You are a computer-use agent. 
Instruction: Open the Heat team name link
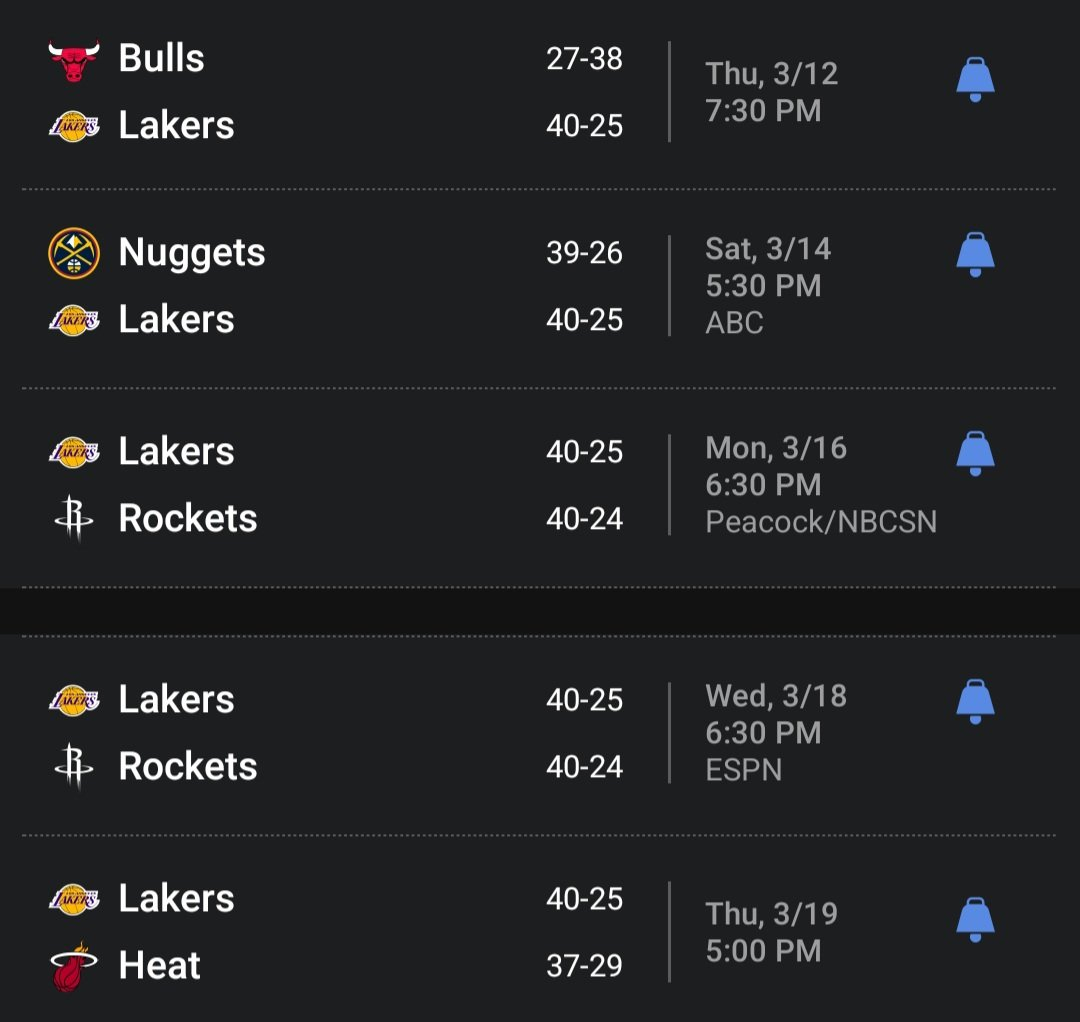159,966
